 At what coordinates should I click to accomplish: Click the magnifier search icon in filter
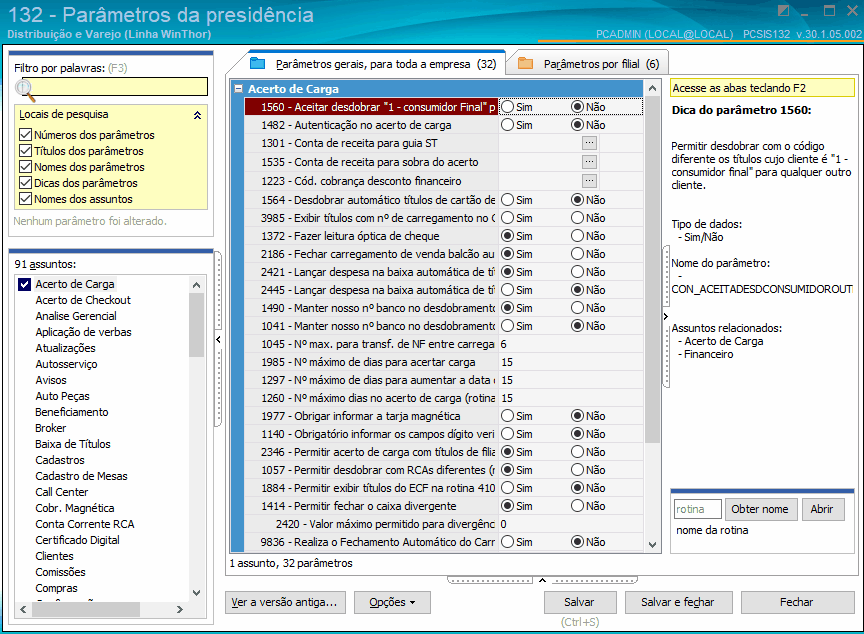[x=25, y=90]
